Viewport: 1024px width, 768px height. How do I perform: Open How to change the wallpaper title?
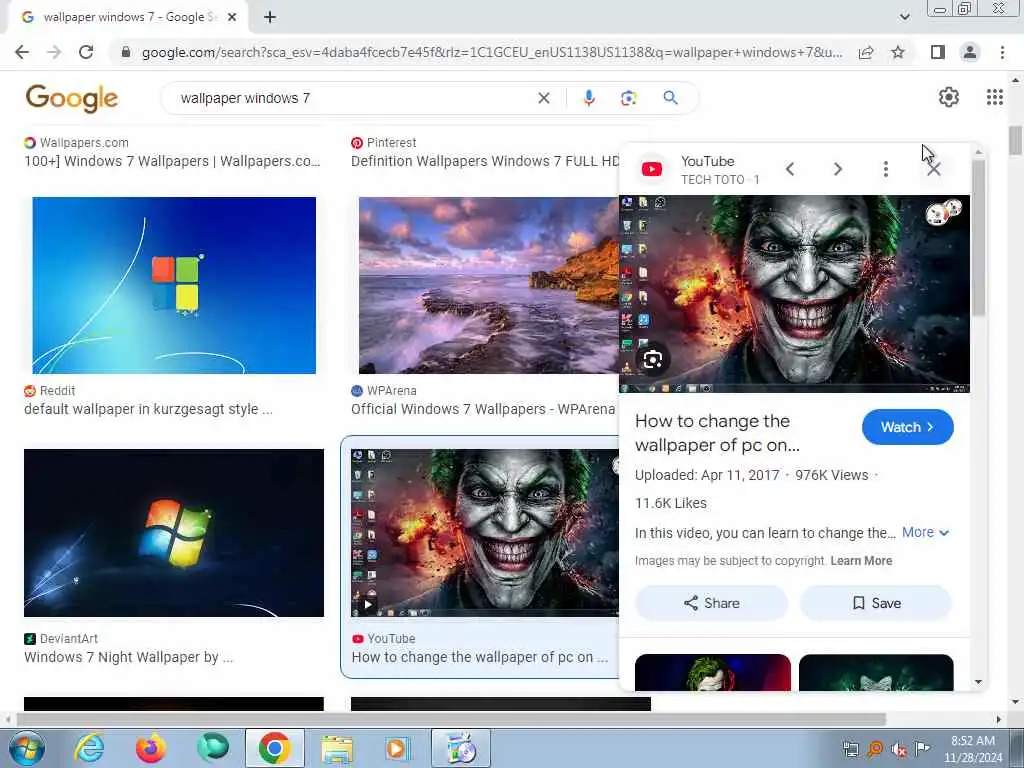(717, 433)
